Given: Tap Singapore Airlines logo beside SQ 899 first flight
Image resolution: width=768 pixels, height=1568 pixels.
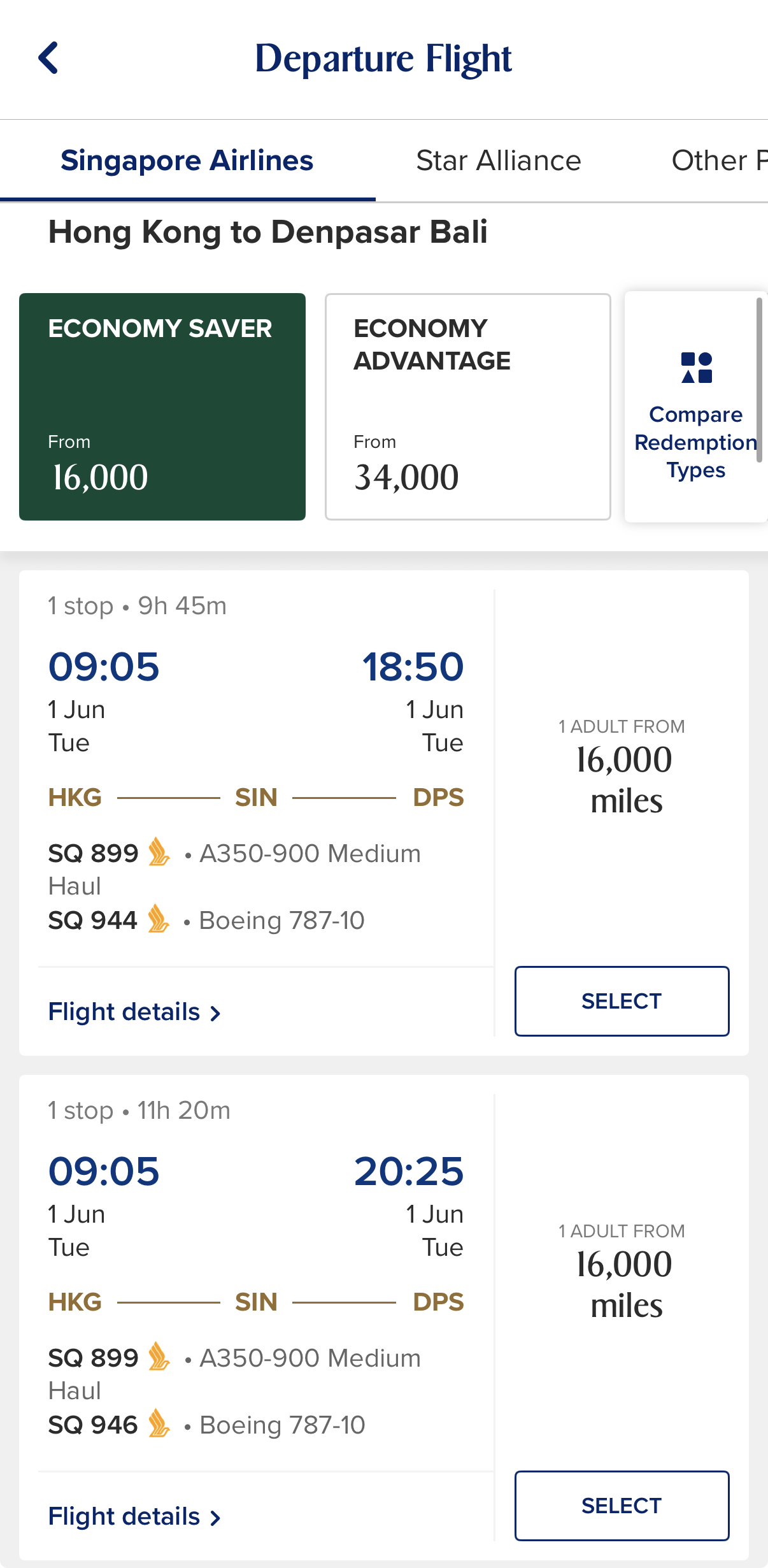Looking at the screenshot, I should 159,852.
